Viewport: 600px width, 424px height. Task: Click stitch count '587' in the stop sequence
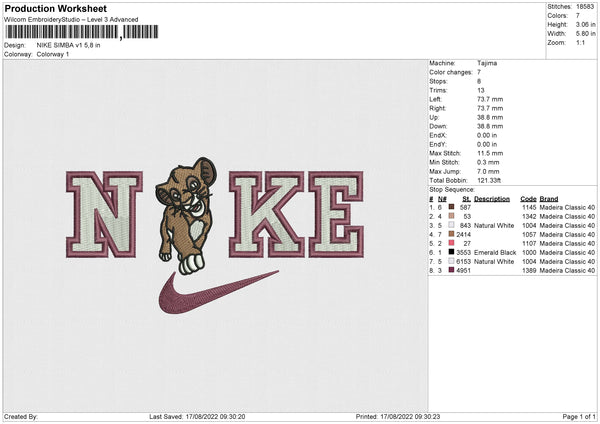(465, 207)
